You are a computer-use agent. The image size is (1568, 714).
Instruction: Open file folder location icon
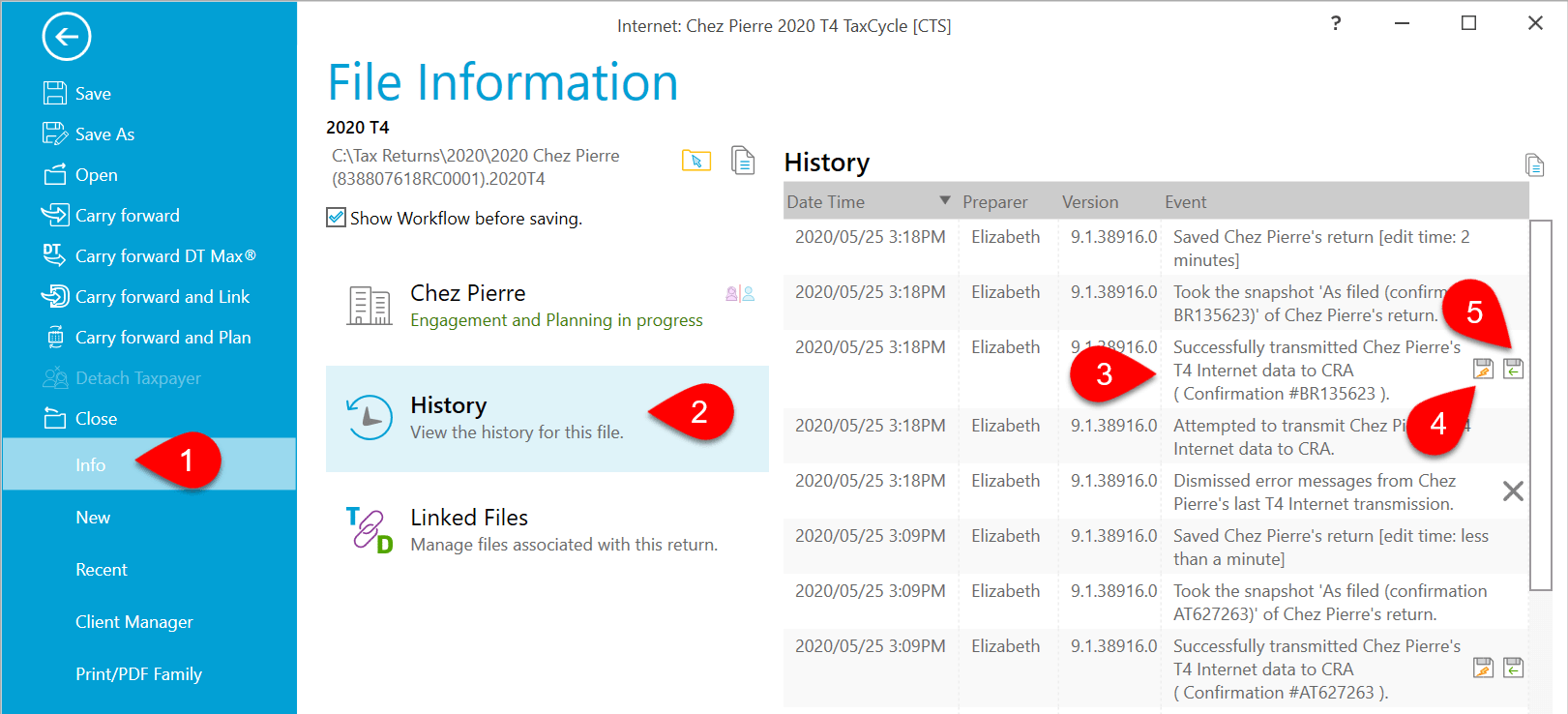(695, 161)
